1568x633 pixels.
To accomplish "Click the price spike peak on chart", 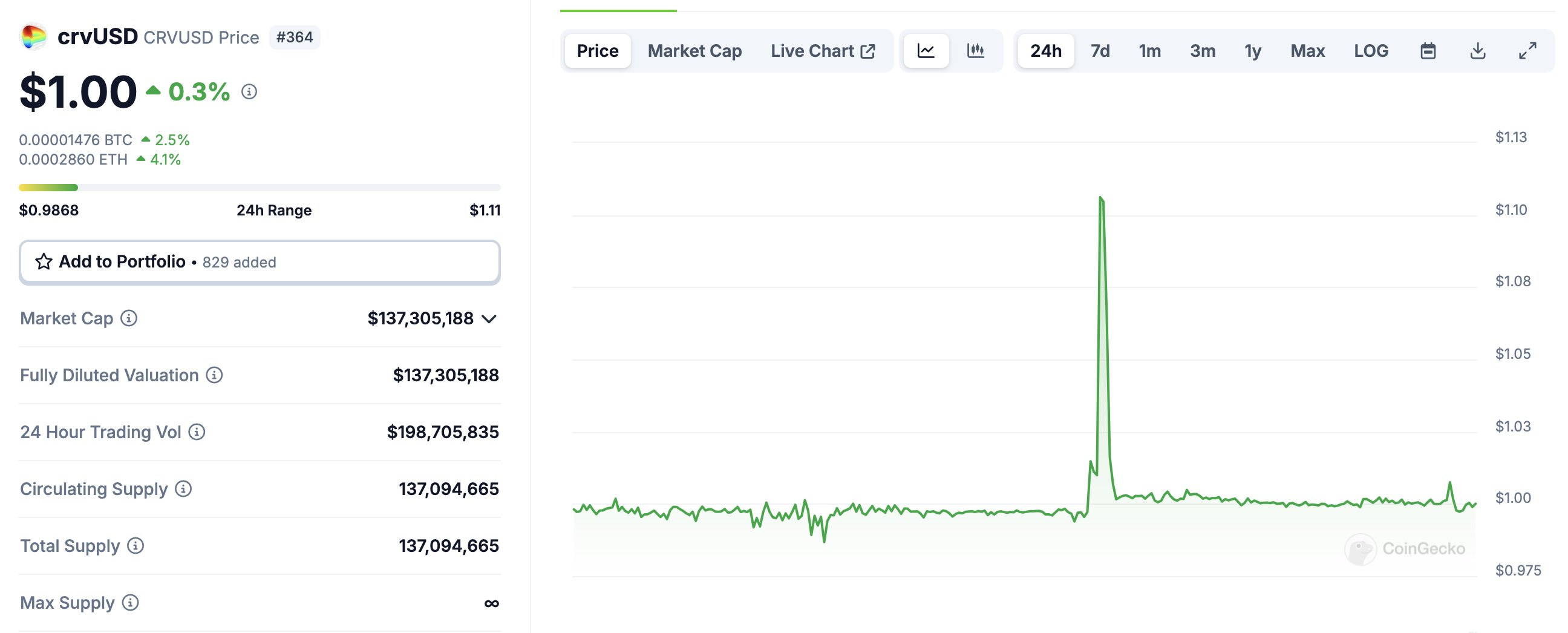I will click(1100, 197).
